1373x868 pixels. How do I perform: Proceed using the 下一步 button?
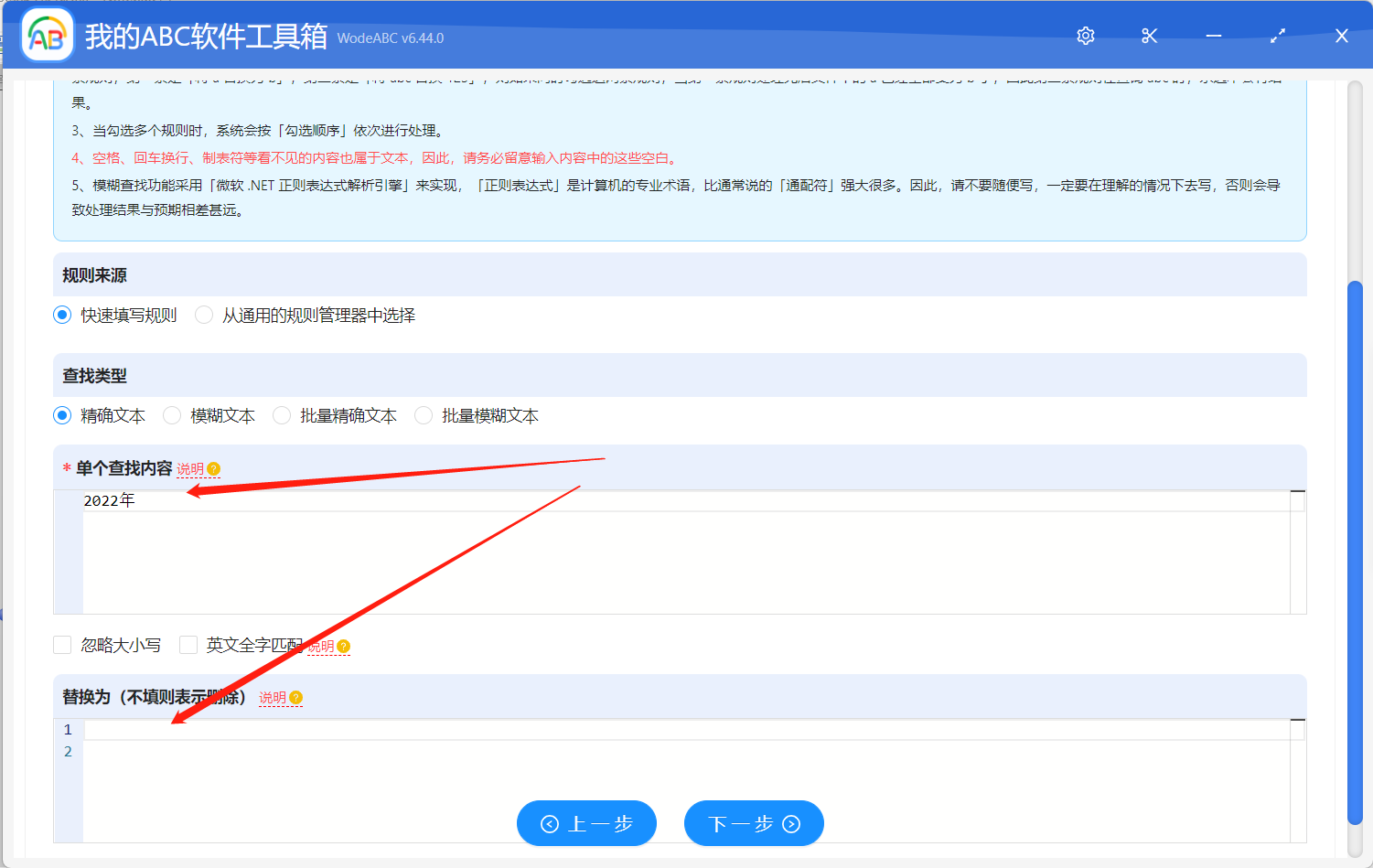[754, 824]
